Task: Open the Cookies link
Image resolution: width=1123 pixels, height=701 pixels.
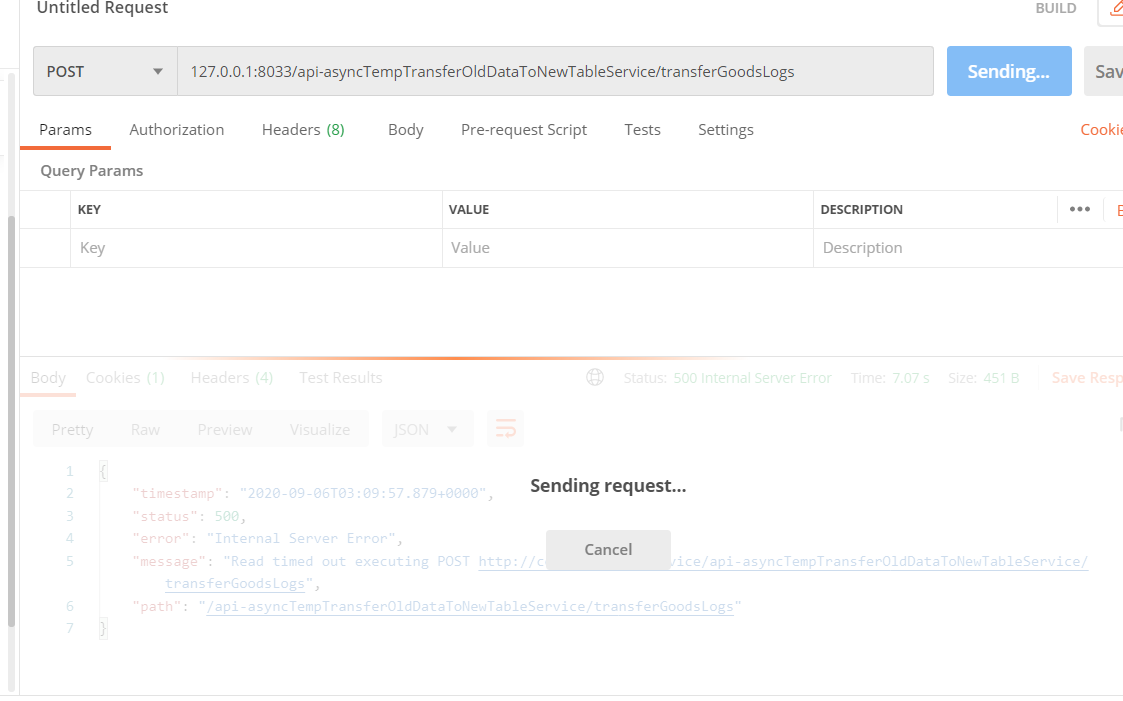Action: (1102, 130)
